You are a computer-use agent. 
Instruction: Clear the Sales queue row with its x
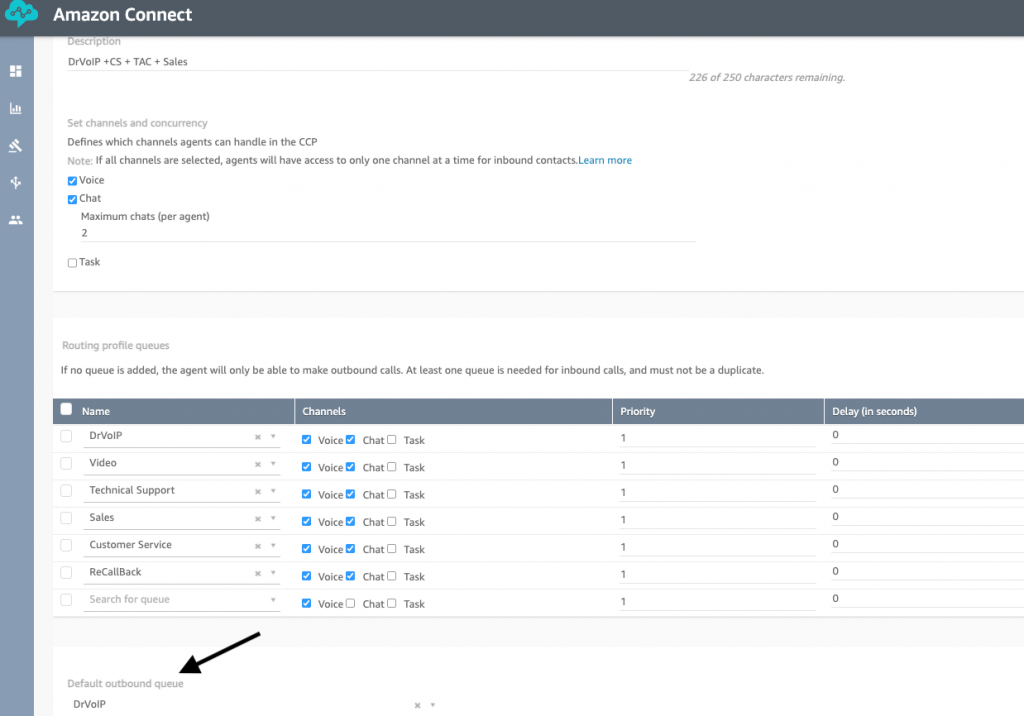point(258,519)
